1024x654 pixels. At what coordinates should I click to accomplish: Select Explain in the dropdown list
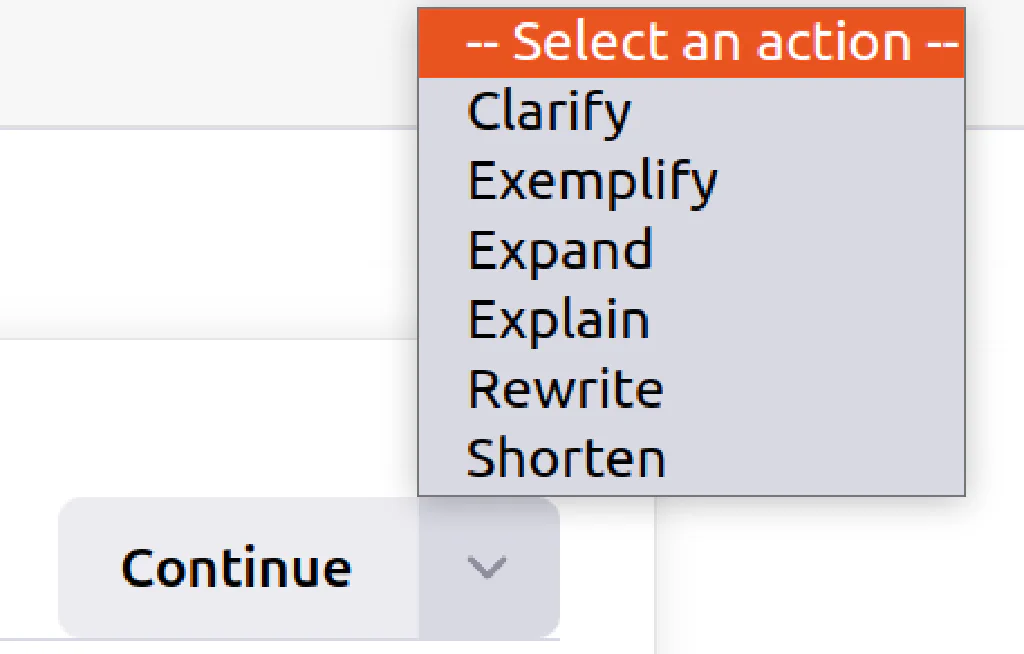692,319
